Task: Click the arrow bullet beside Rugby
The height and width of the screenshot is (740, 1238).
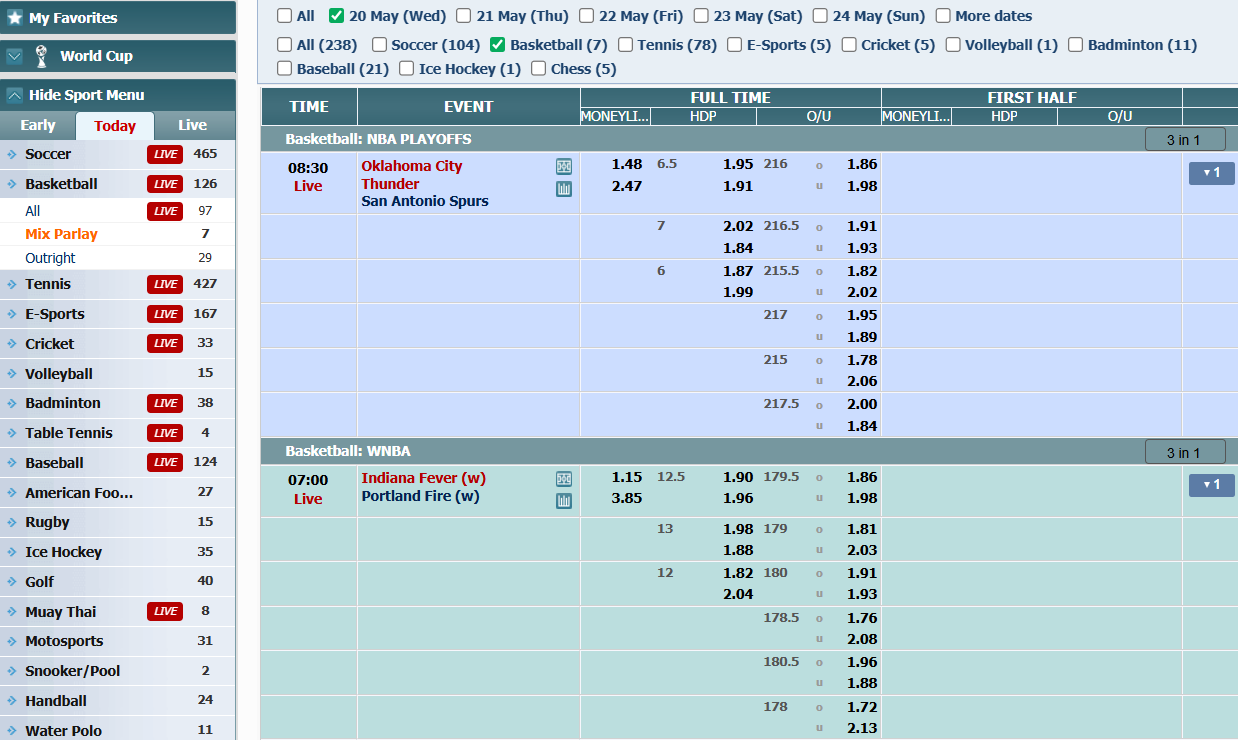Action: 11,522
